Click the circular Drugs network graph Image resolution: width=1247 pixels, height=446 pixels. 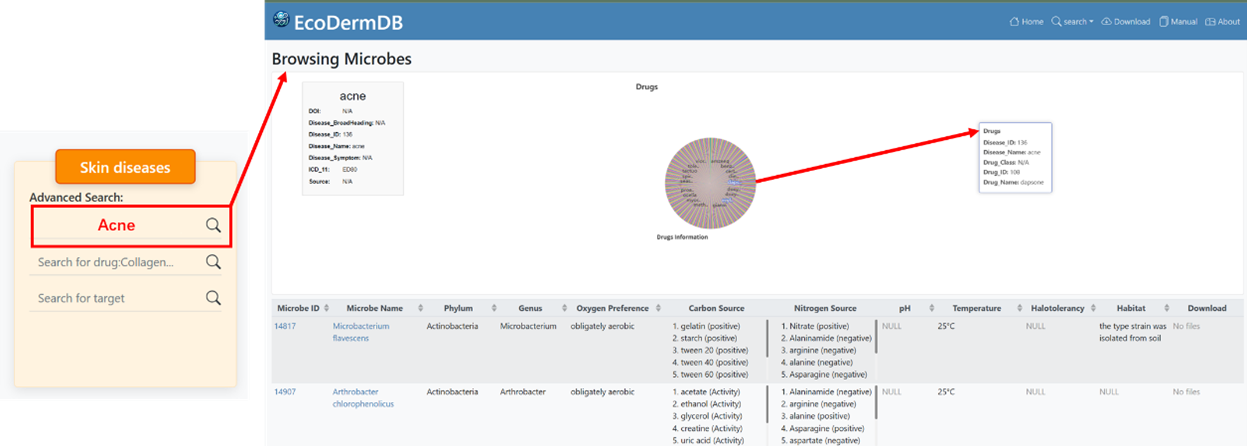(x=710, y=178)
